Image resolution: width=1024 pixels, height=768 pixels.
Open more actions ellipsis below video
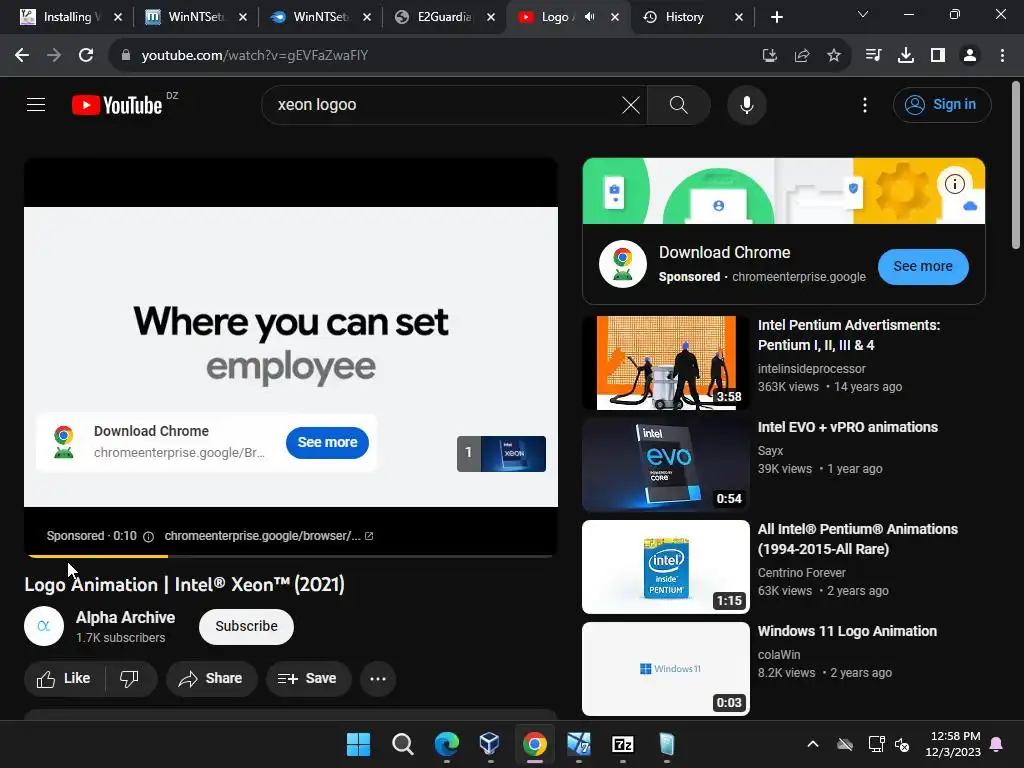pos(377,679)
